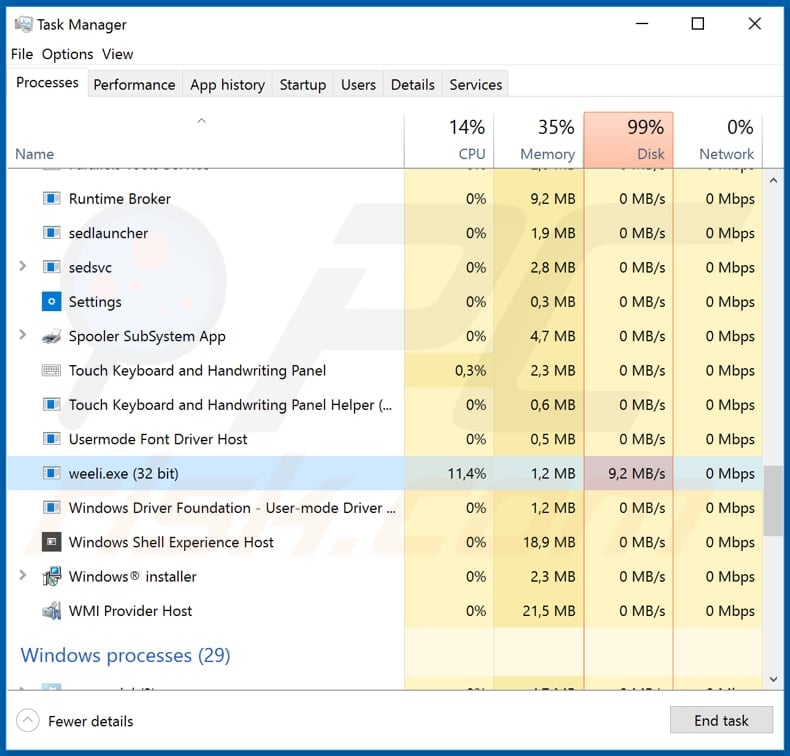
Task: Click the Runtime Broker process icon
Action: coord(51,198)
